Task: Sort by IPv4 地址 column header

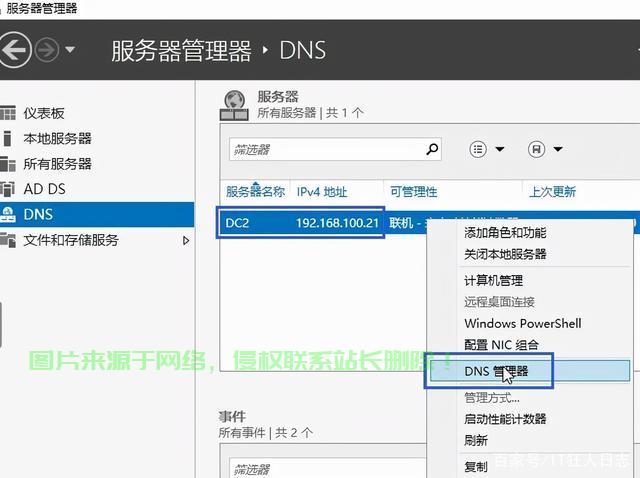Action: pyautogui.click(x=322, y=192)
